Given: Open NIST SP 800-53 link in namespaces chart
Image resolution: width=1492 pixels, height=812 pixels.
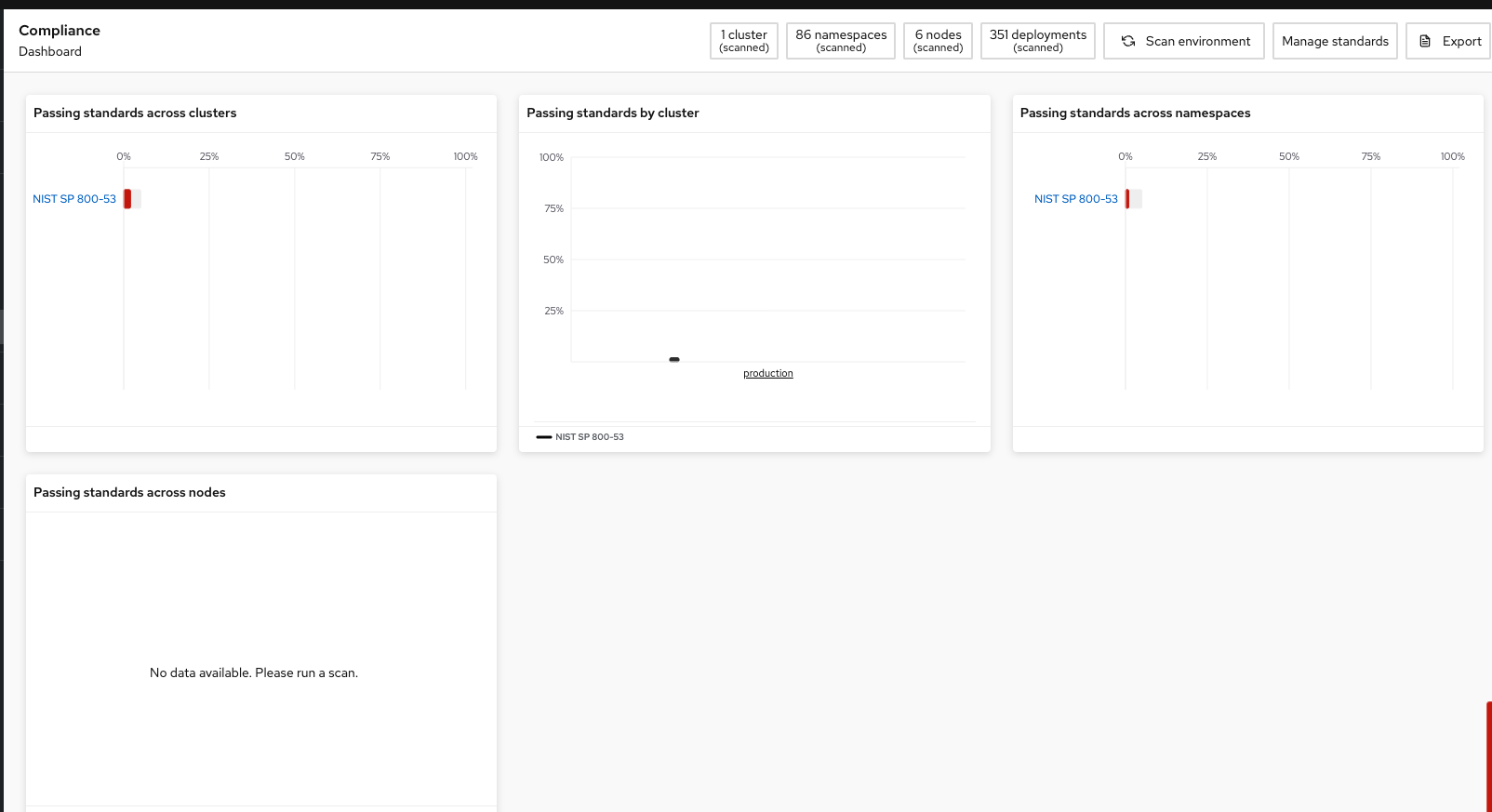Looking at the screenshot, I should (1076, 199).
